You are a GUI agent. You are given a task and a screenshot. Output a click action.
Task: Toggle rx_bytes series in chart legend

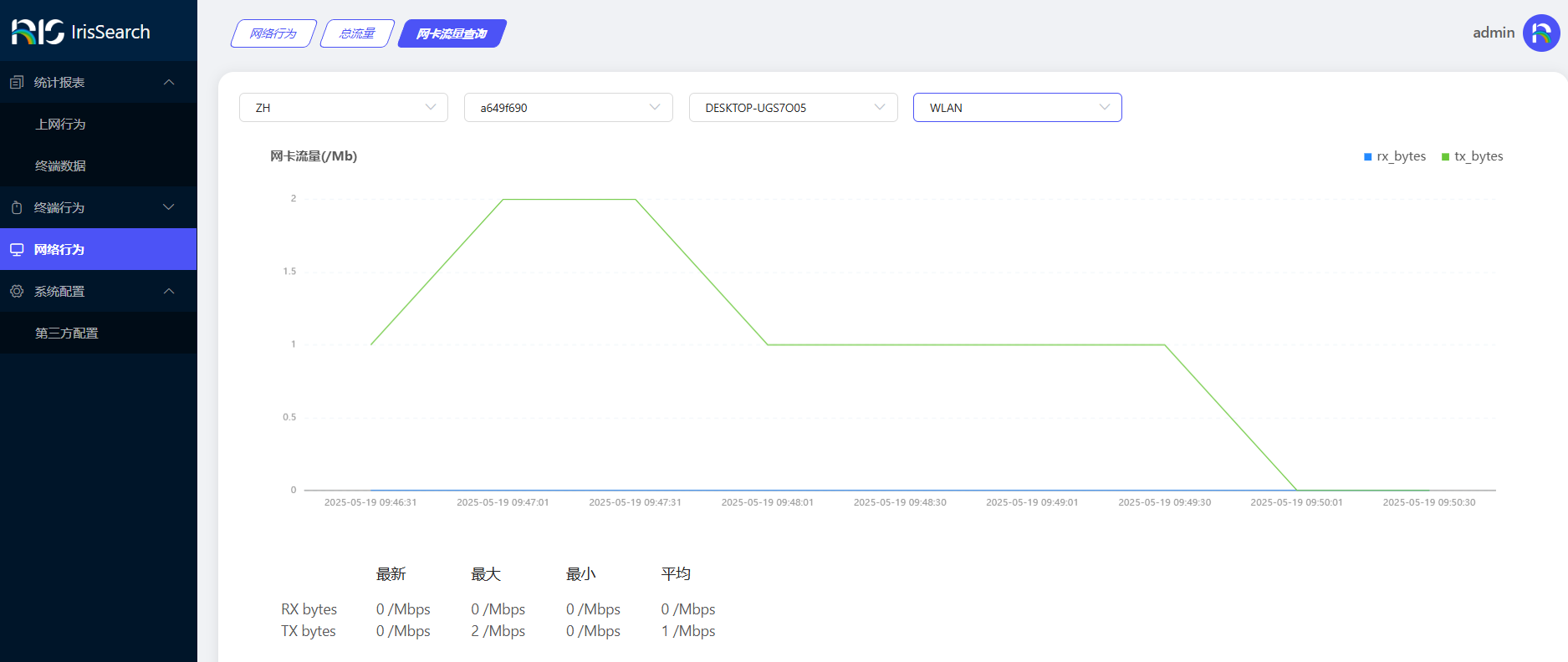1394,156
